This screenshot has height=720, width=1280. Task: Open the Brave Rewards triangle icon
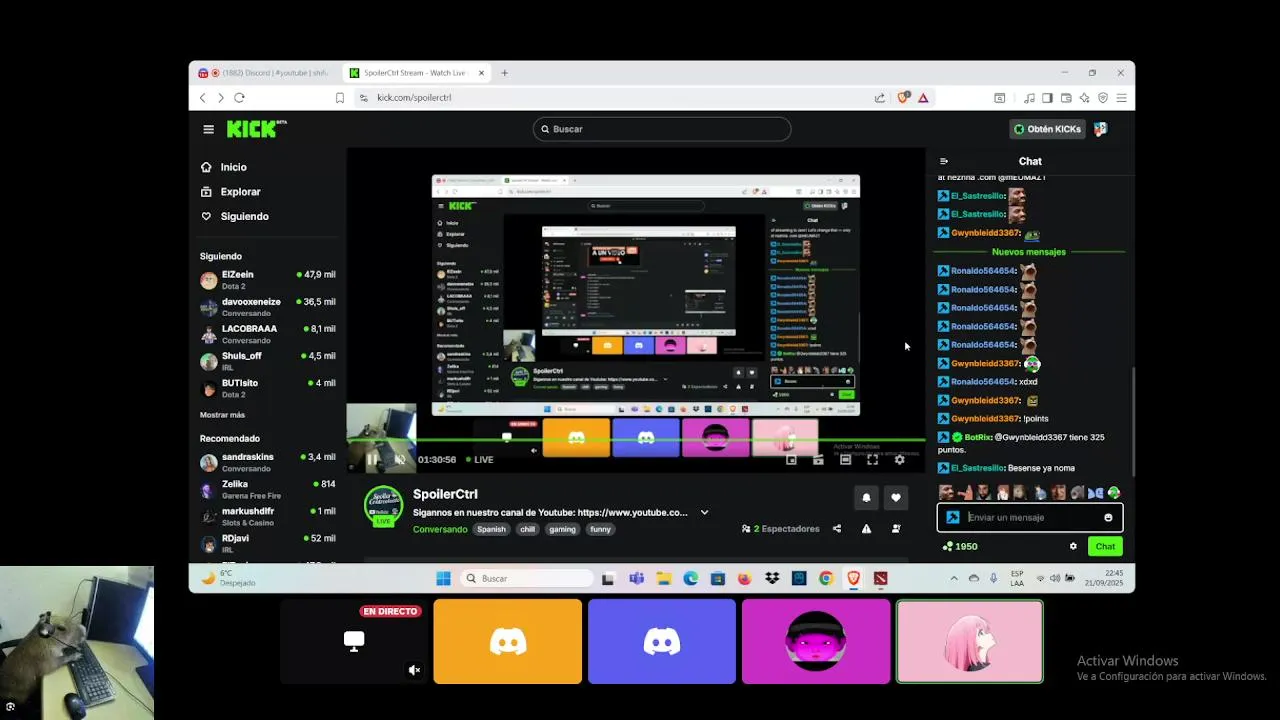(923, 98)
